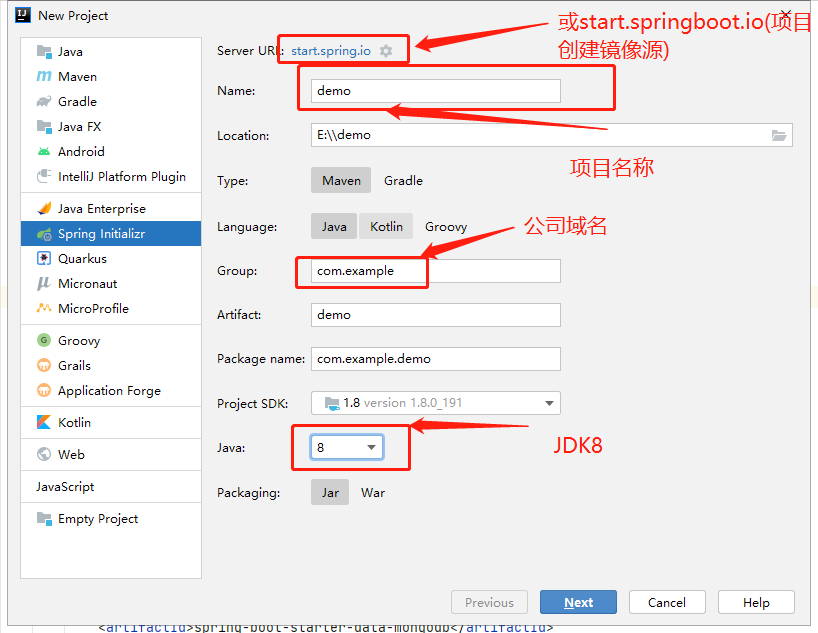Screen dimensions: 818x633
Task: Select JavaScript in project types list
Action: pyautogui.click(x=111, y=486)
